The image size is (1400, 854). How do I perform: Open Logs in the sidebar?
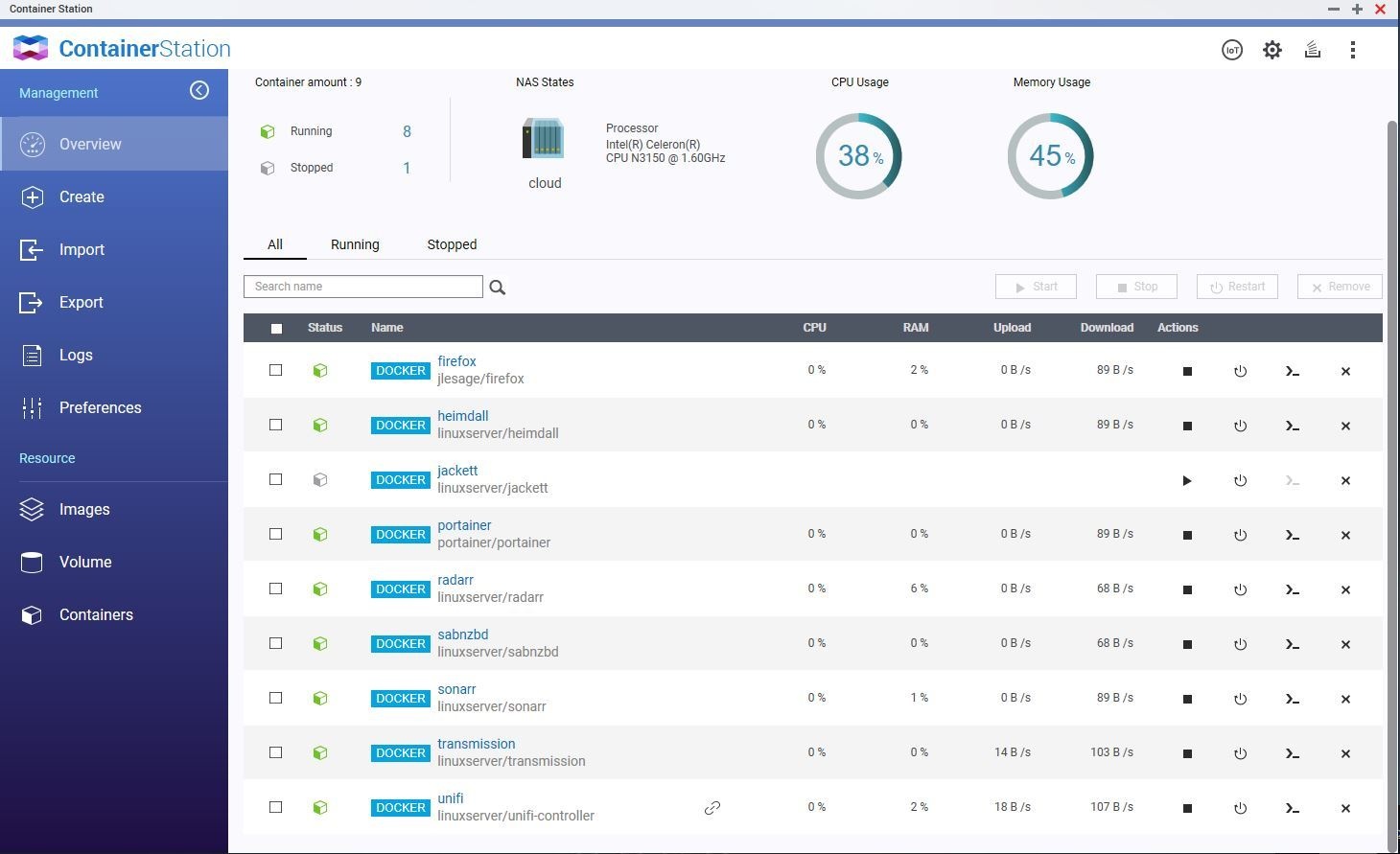tap(114, 355)
